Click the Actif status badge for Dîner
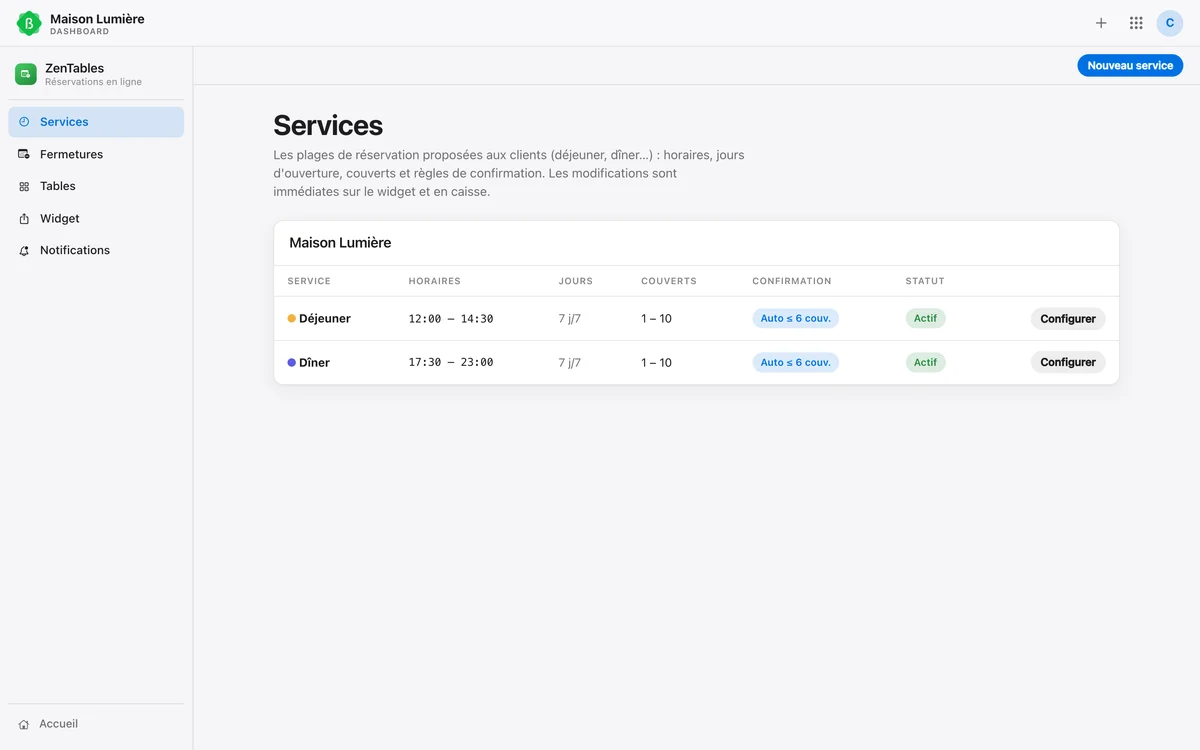The image size is (1200, 750). tap(925, 362)
